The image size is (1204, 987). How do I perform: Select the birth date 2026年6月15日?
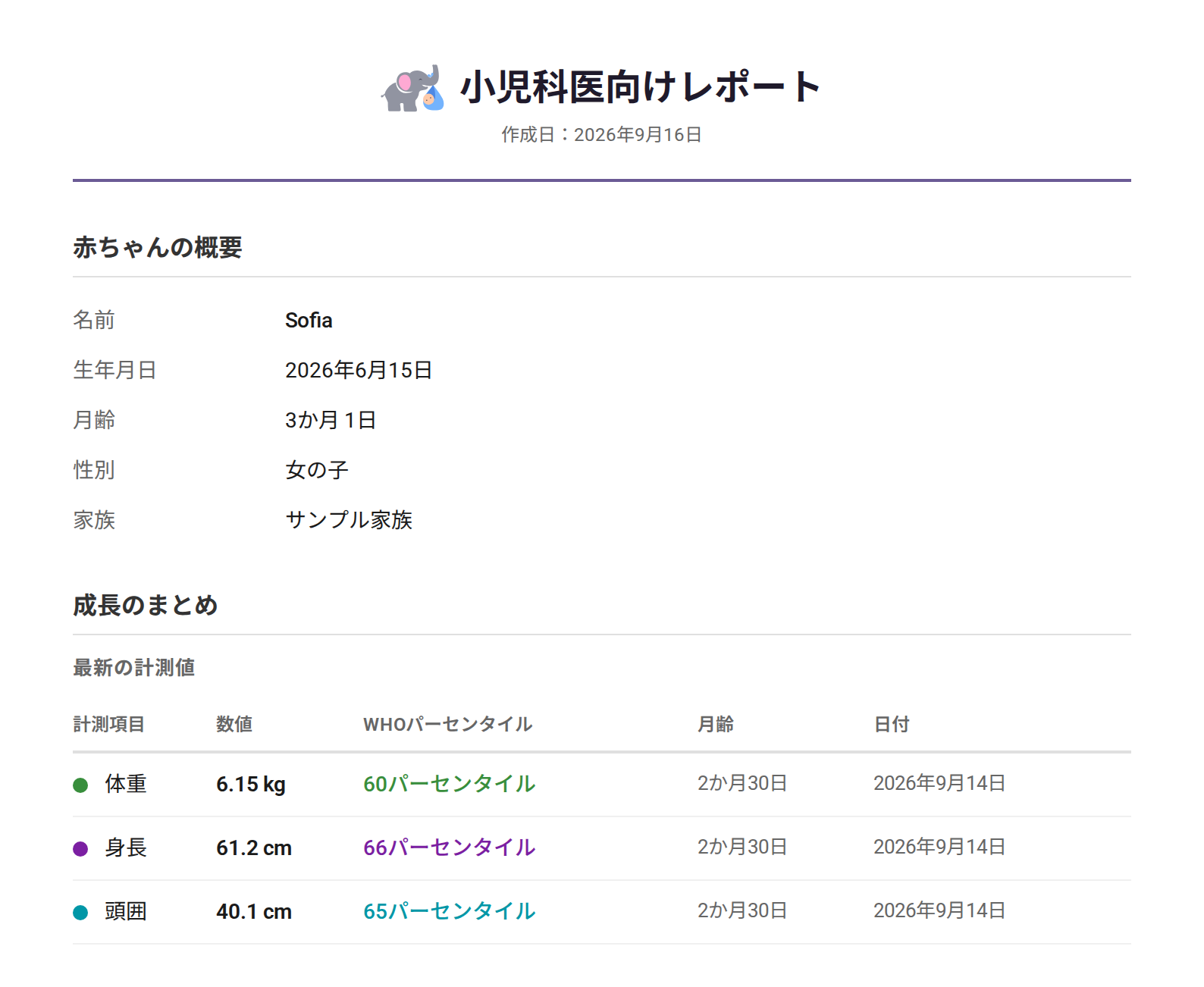pos(359,370)
